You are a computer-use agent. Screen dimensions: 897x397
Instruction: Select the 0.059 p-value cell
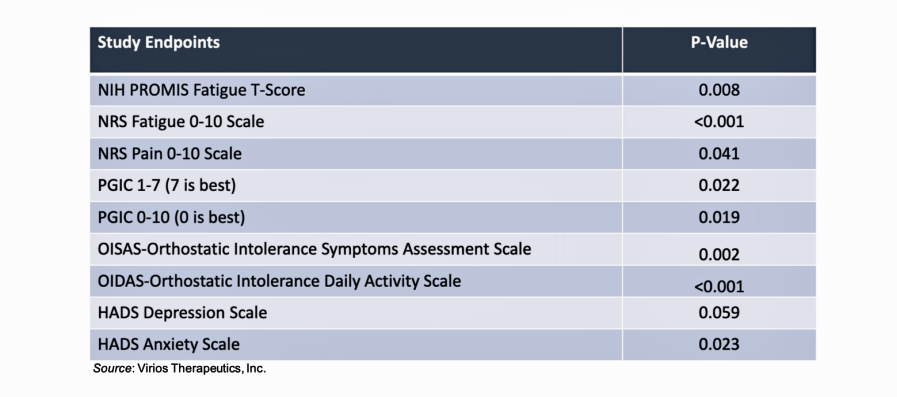719,313
